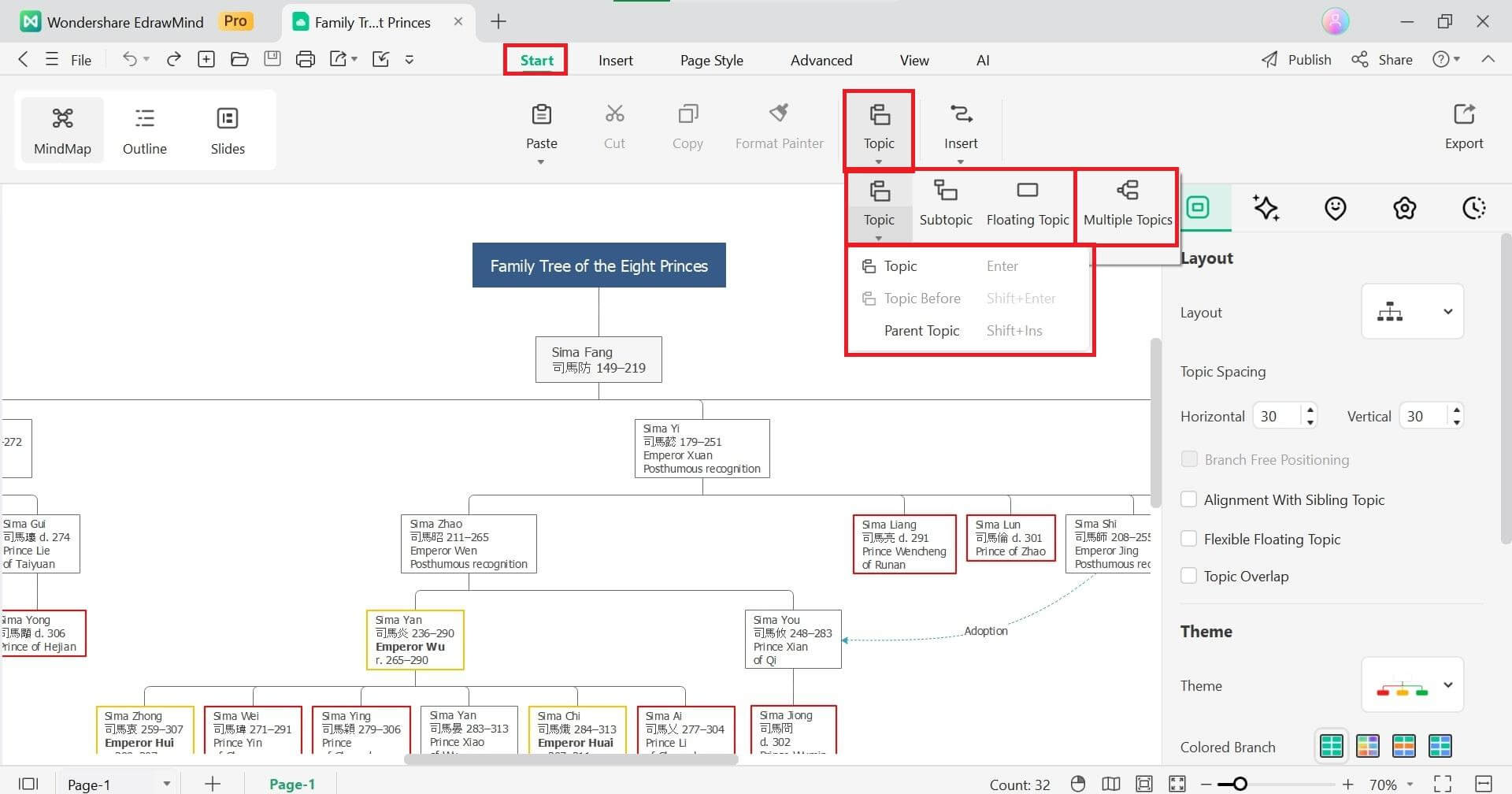
Task: Open the View tab
Action: pos(914,60)
